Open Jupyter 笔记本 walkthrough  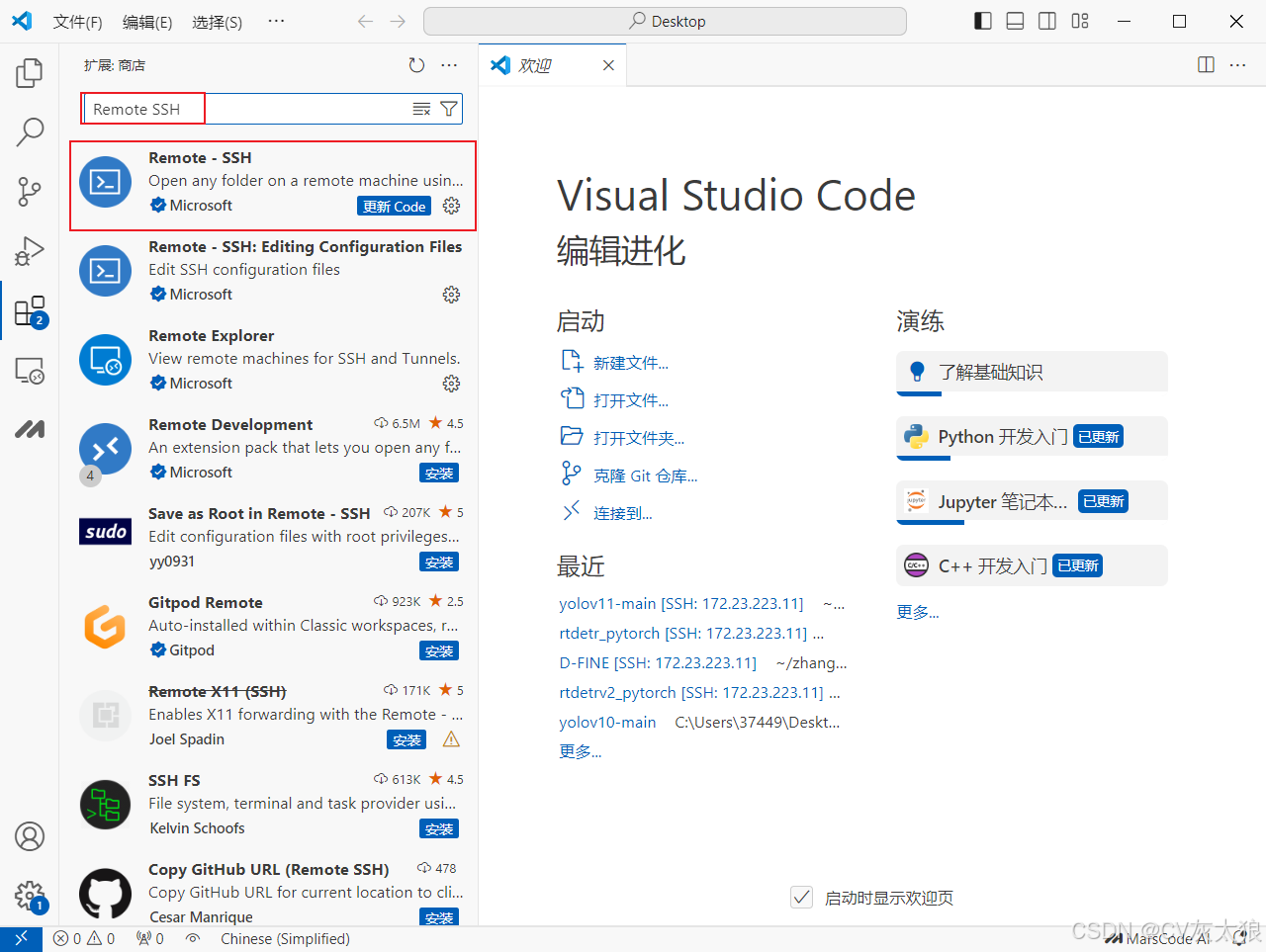[x=1032, y=501]
